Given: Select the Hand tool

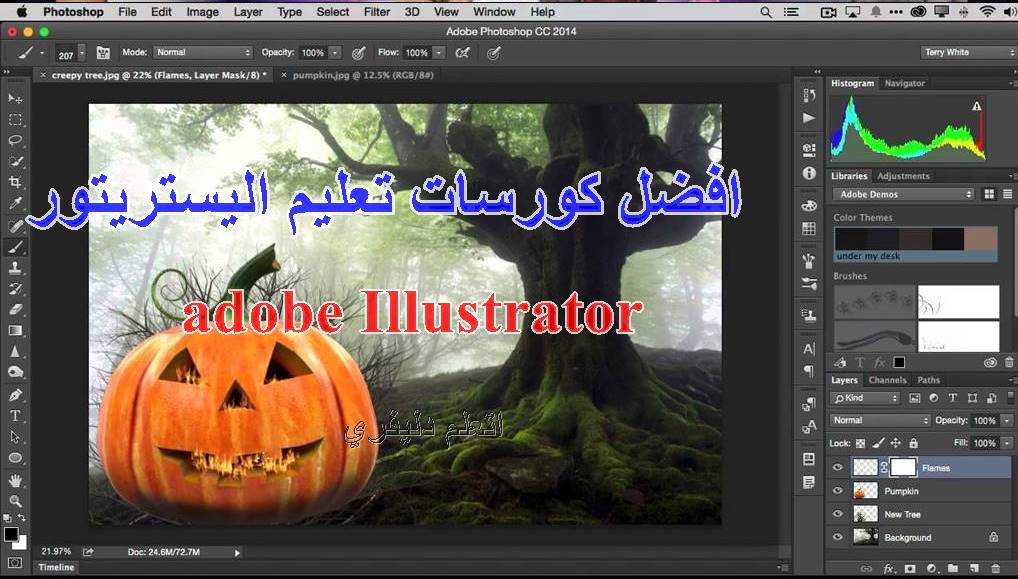Looking at the screenshot, I should (x=15, y=480).
